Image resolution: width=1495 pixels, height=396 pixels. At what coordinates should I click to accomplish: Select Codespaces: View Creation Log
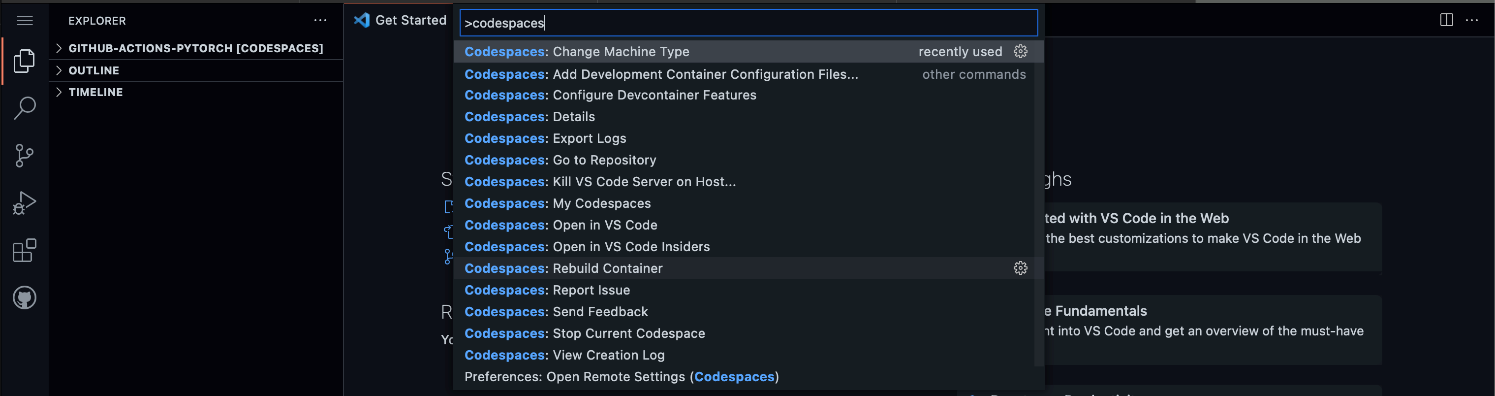tap(748, 355)
